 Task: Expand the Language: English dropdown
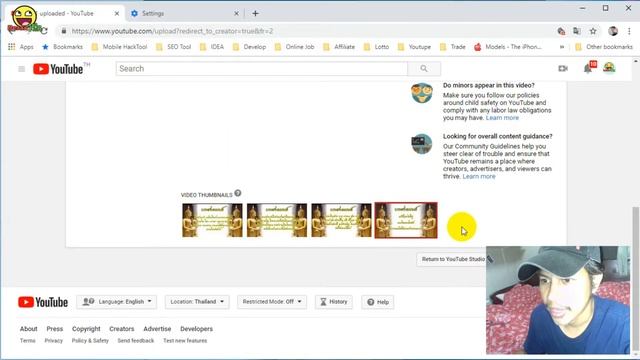pos(117,302)
